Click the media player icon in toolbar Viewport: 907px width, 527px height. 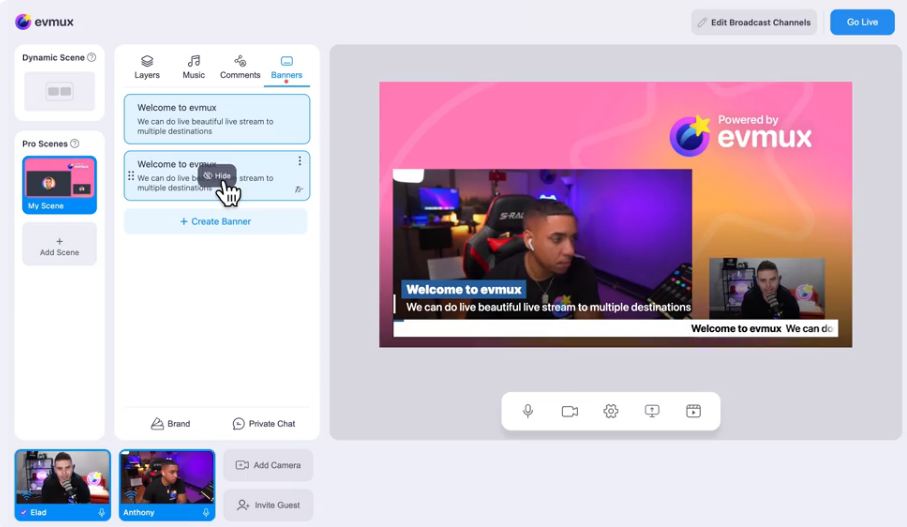tap(694, 411)
